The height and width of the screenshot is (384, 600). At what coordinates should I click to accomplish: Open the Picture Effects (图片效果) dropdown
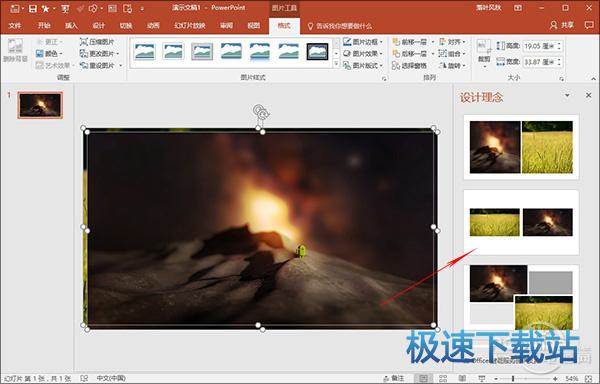363,54
